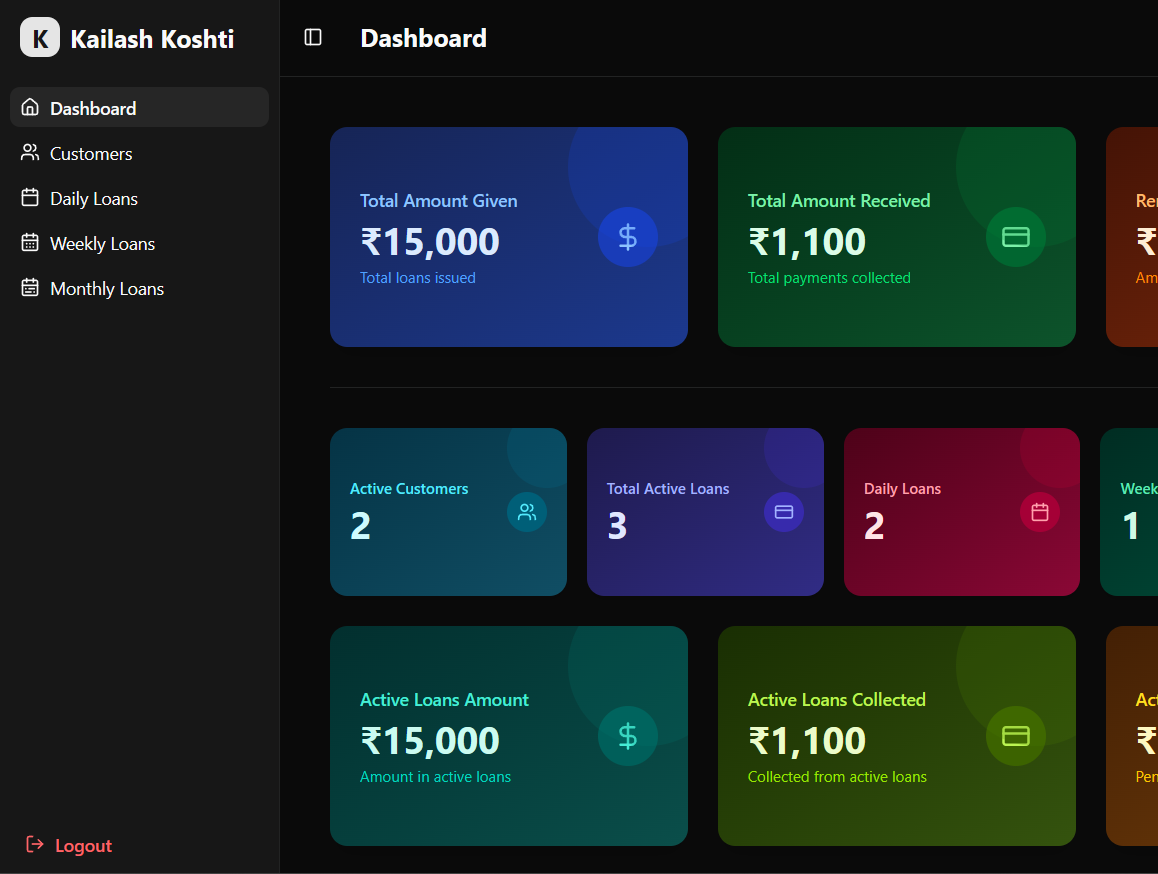
Task: Click 'Amount in active loans' text
Action: [436, 776]
